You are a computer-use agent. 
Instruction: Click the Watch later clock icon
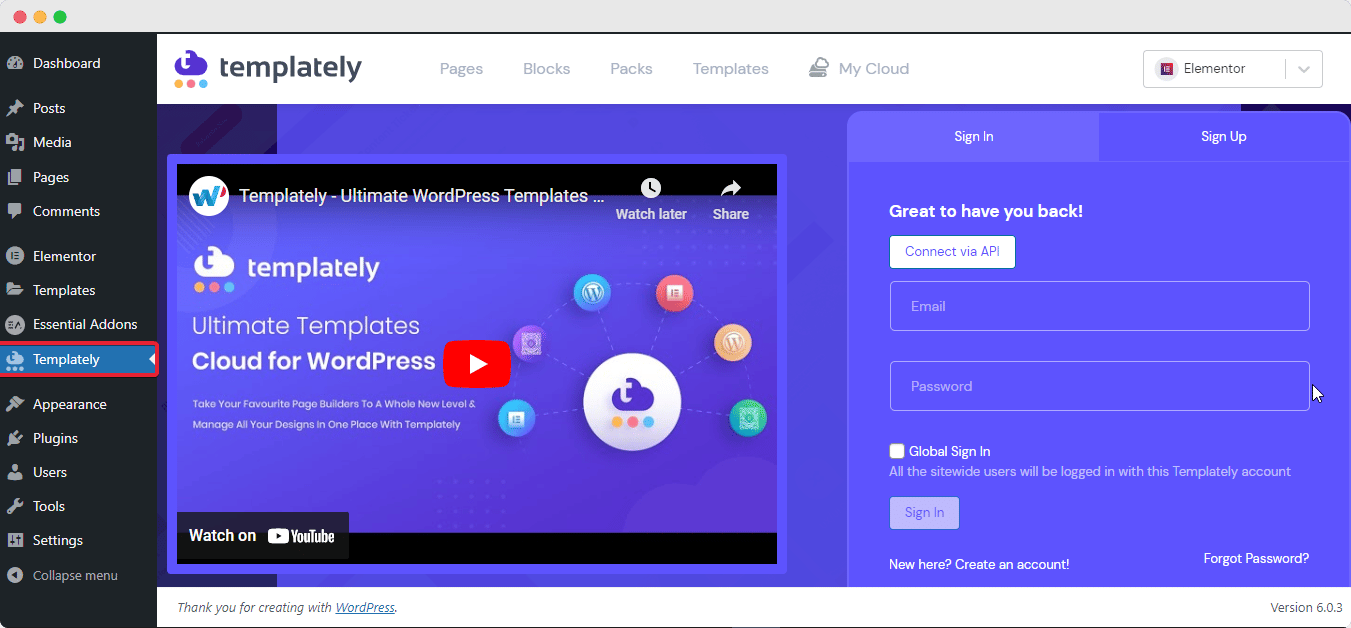pos(651,188)
